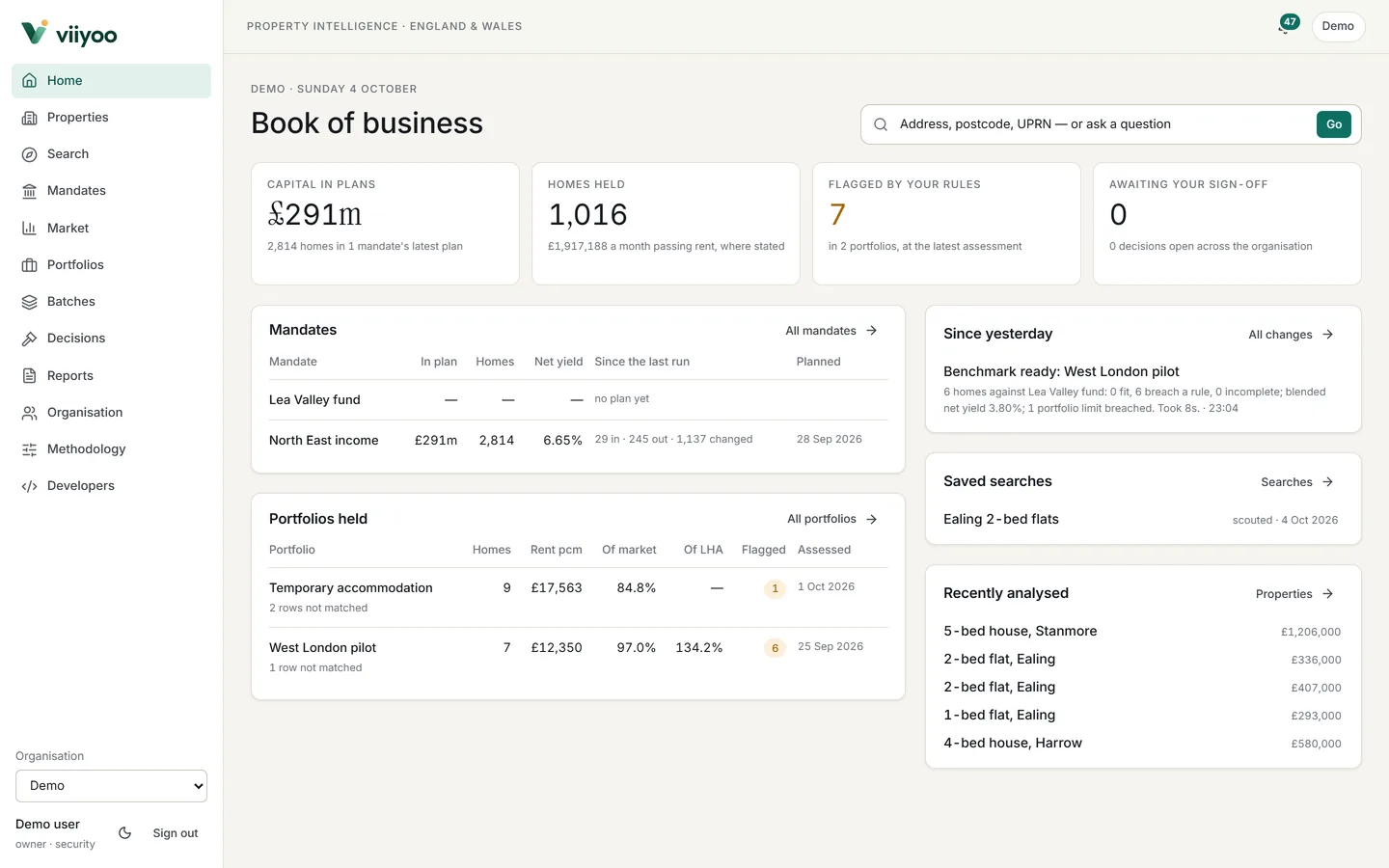
Task: Click the Batches layers icon
Action: coord(29,302)
